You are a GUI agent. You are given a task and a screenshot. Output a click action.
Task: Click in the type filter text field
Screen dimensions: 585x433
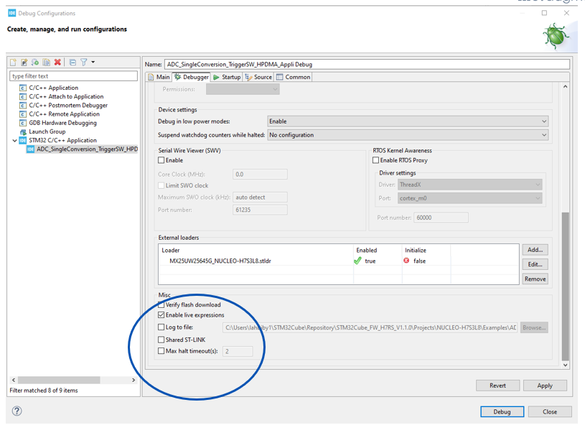73,76
